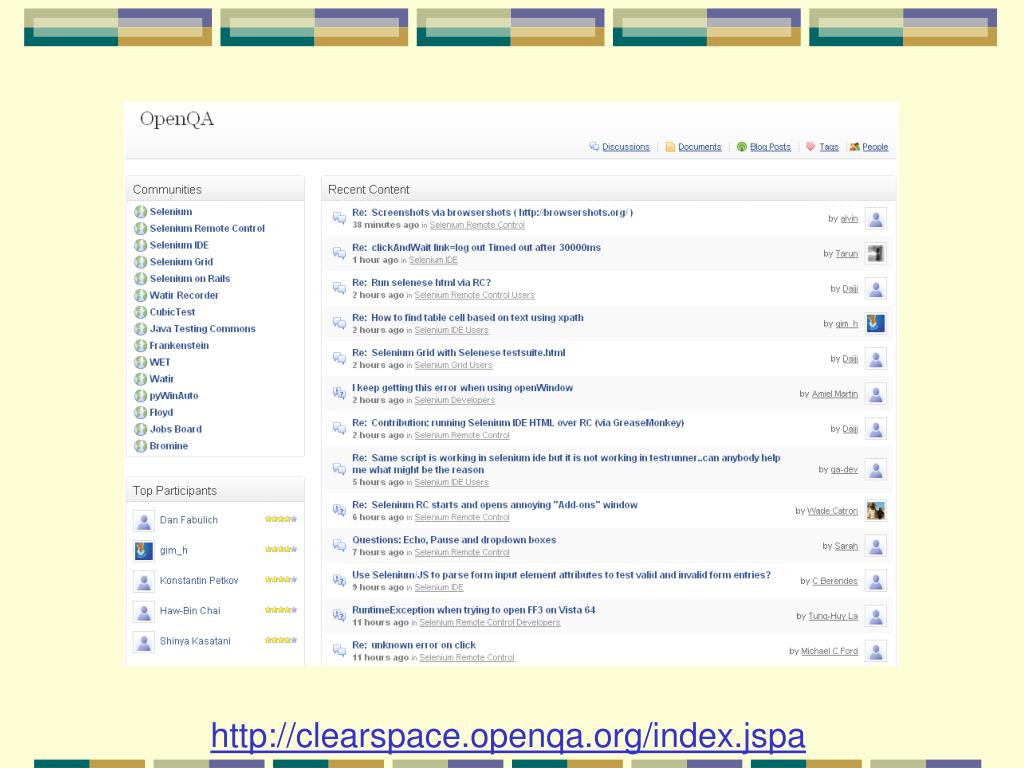This screenshot has height=768, width=1024.
Task: Click Selenium Remote Control Developers link
Action: (x=490, y=622)
